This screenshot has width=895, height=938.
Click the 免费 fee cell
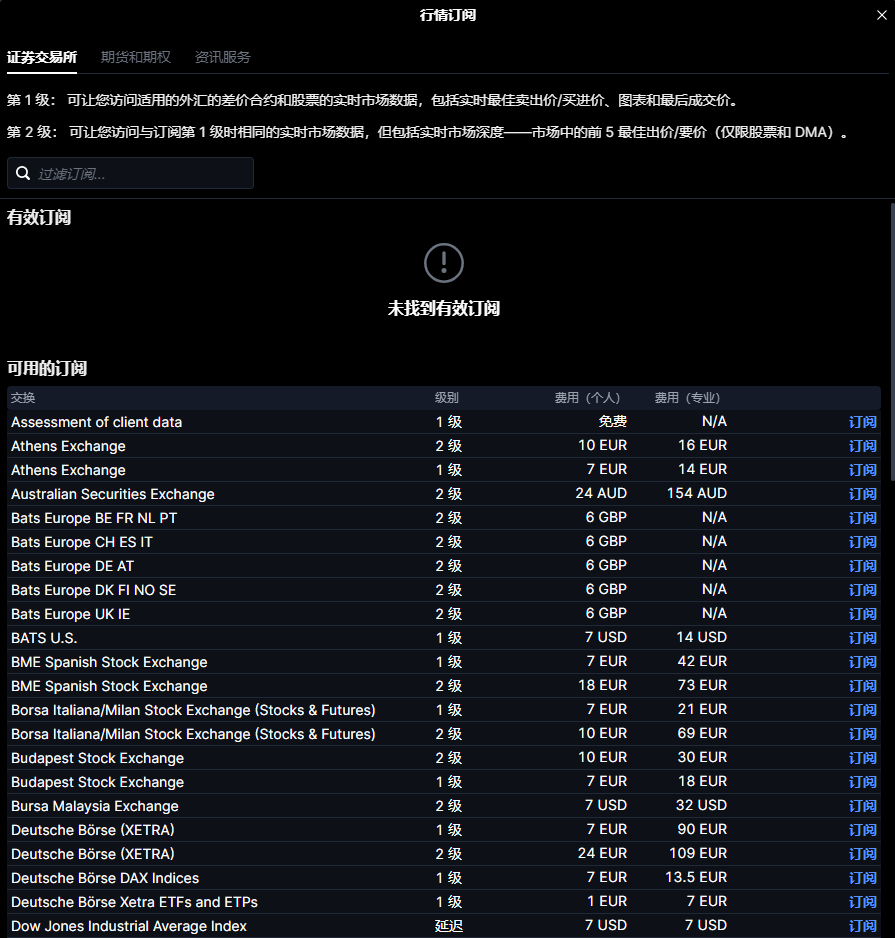[613, 422]
